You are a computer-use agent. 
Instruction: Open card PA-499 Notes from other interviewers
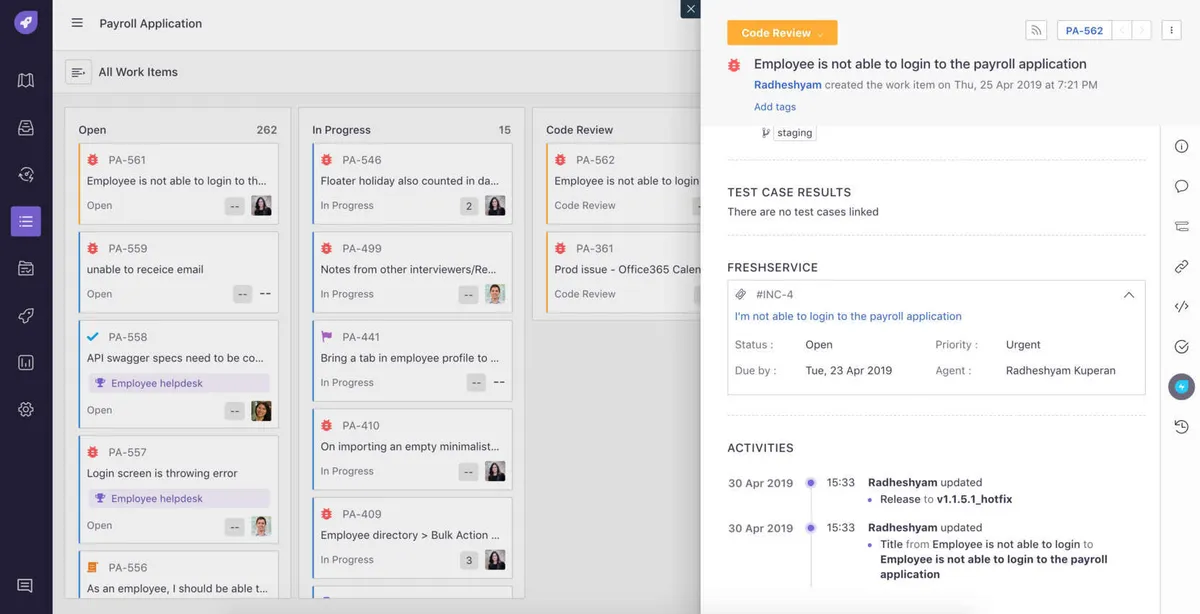pos(412,272)
